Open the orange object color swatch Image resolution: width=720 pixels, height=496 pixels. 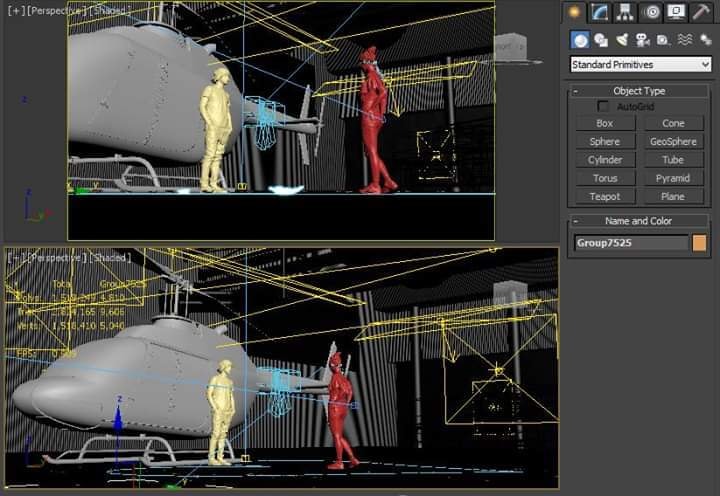click(x=699, y=243)
